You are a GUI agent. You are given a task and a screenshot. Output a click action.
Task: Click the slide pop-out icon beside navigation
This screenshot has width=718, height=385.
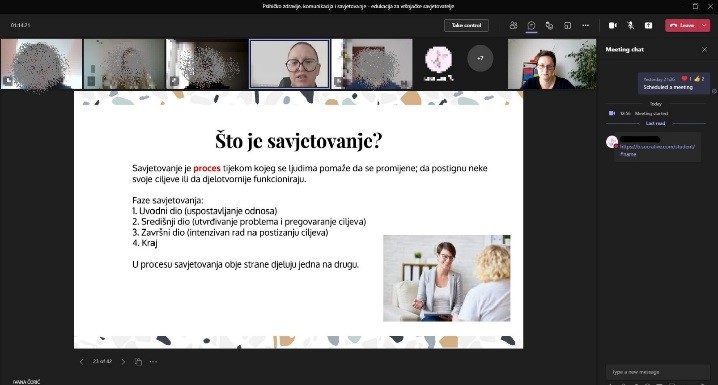(x=138, y=362)
